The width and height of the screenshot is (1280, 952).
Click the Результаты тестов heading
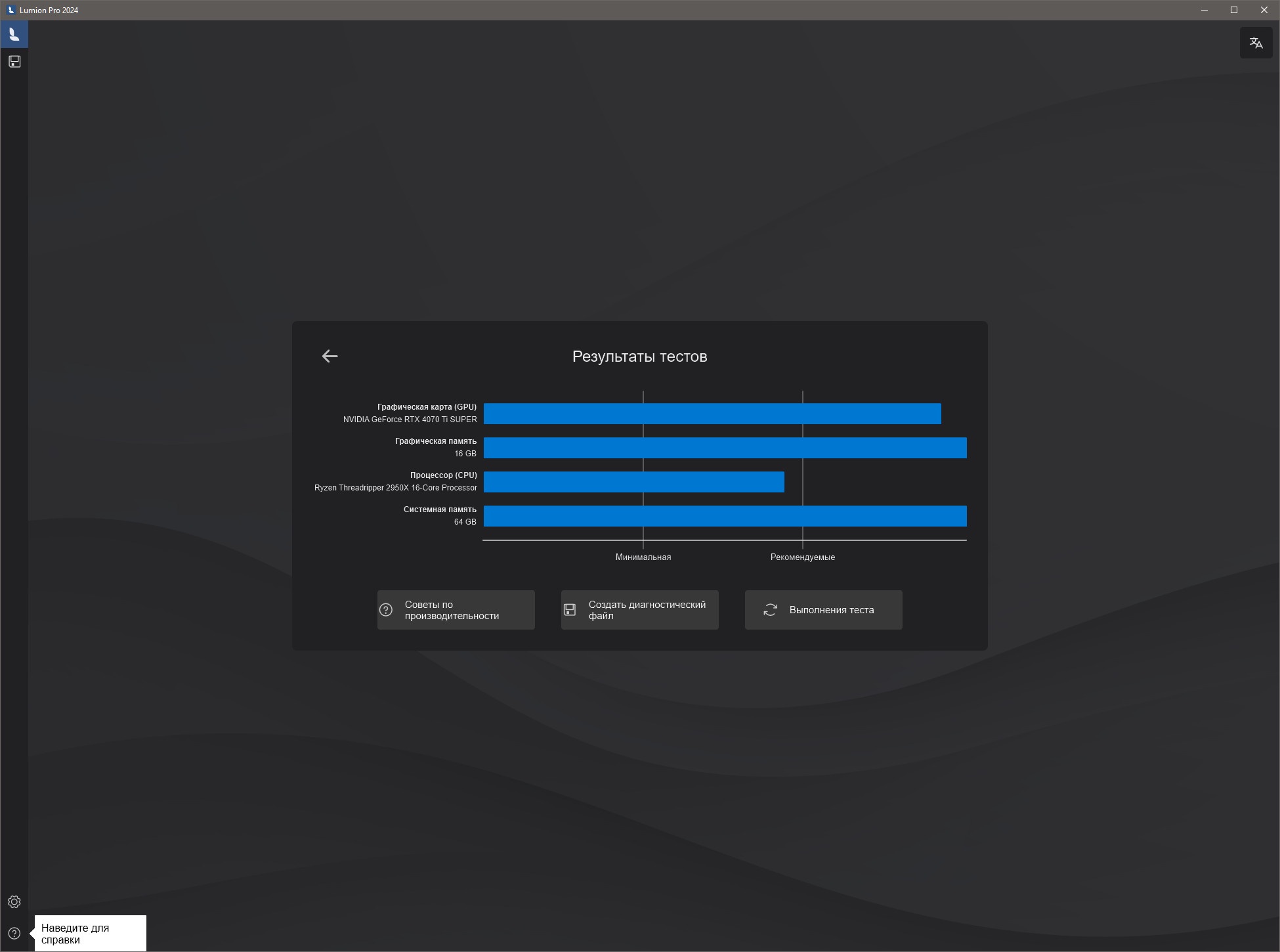pos(639,357)
